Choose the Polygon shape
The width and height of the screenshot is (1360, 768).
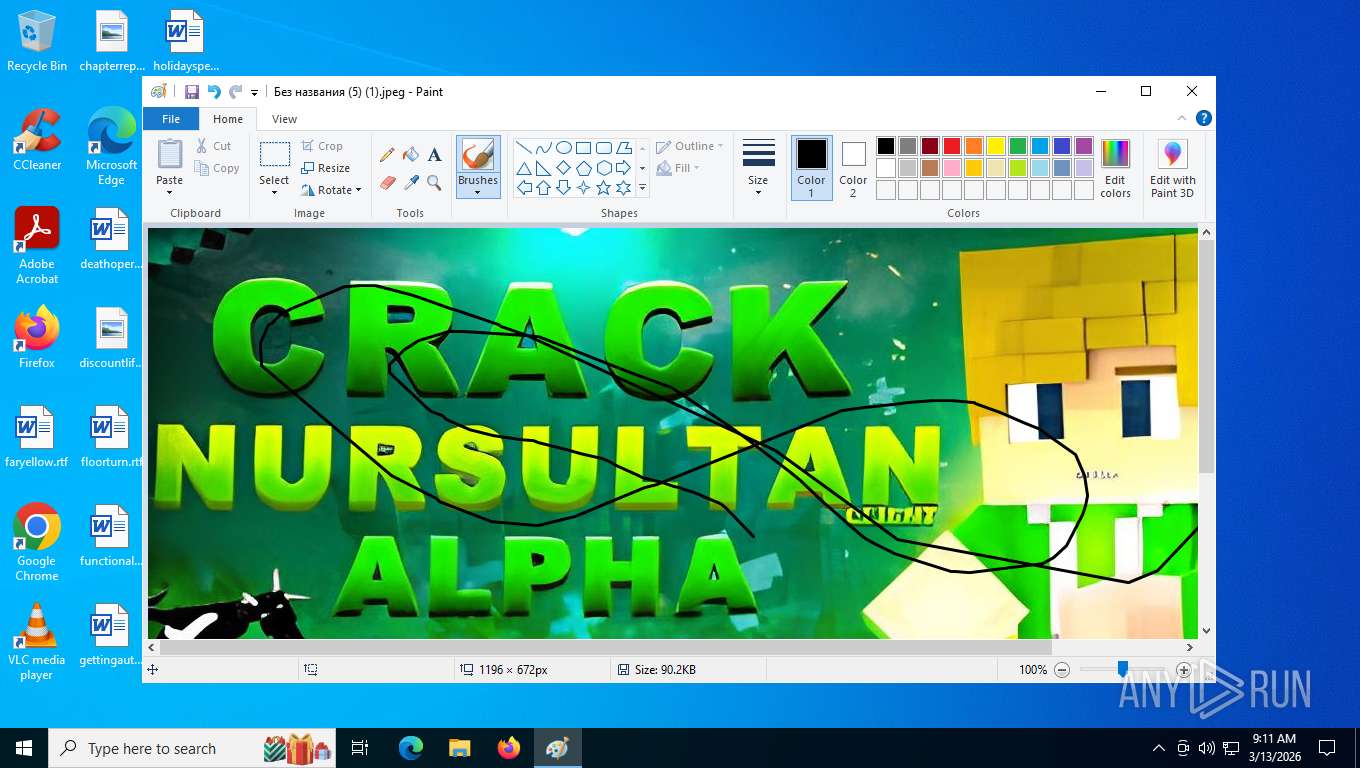click(624, 147)
